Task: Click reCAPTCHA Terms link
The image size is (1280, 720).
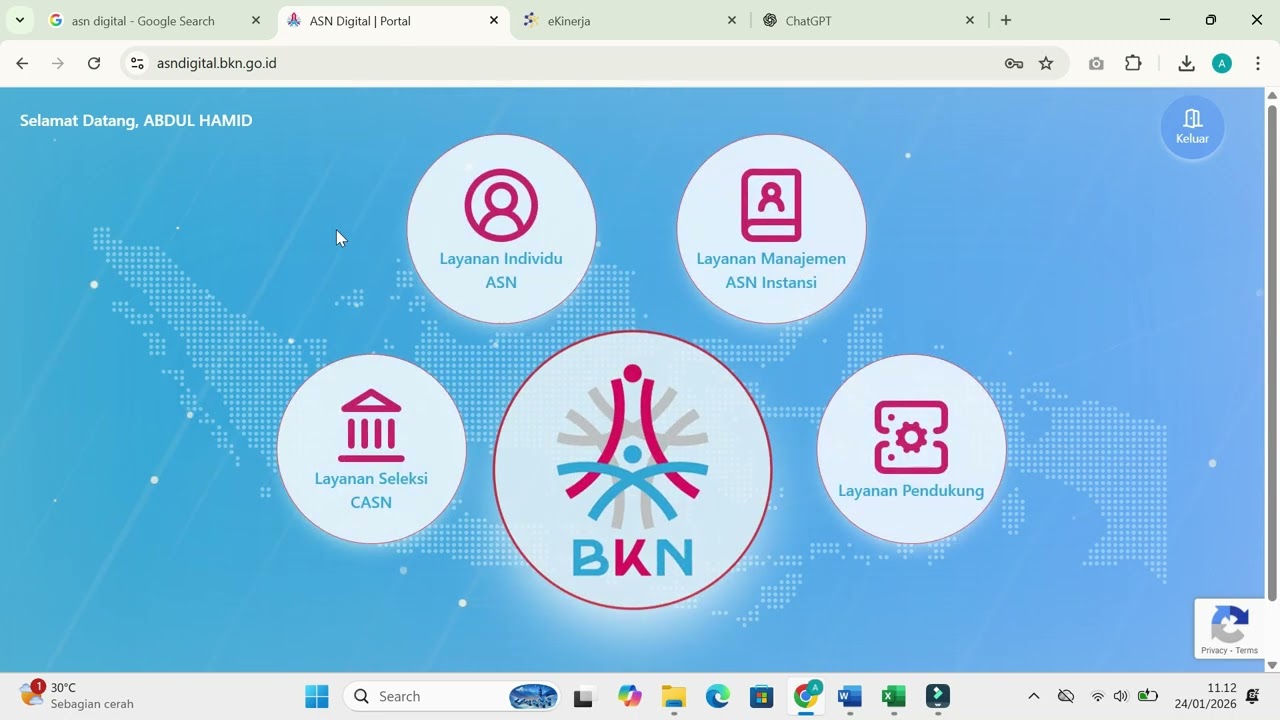Action: pyautogui.click(x=1247, y=650)
